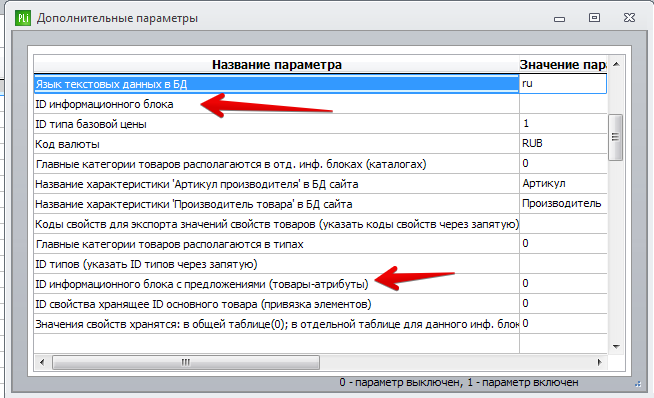Click value '0' for 'располагаются в типах' row
Viewport: 654px width, 398px height.
(x=563, y=244)
